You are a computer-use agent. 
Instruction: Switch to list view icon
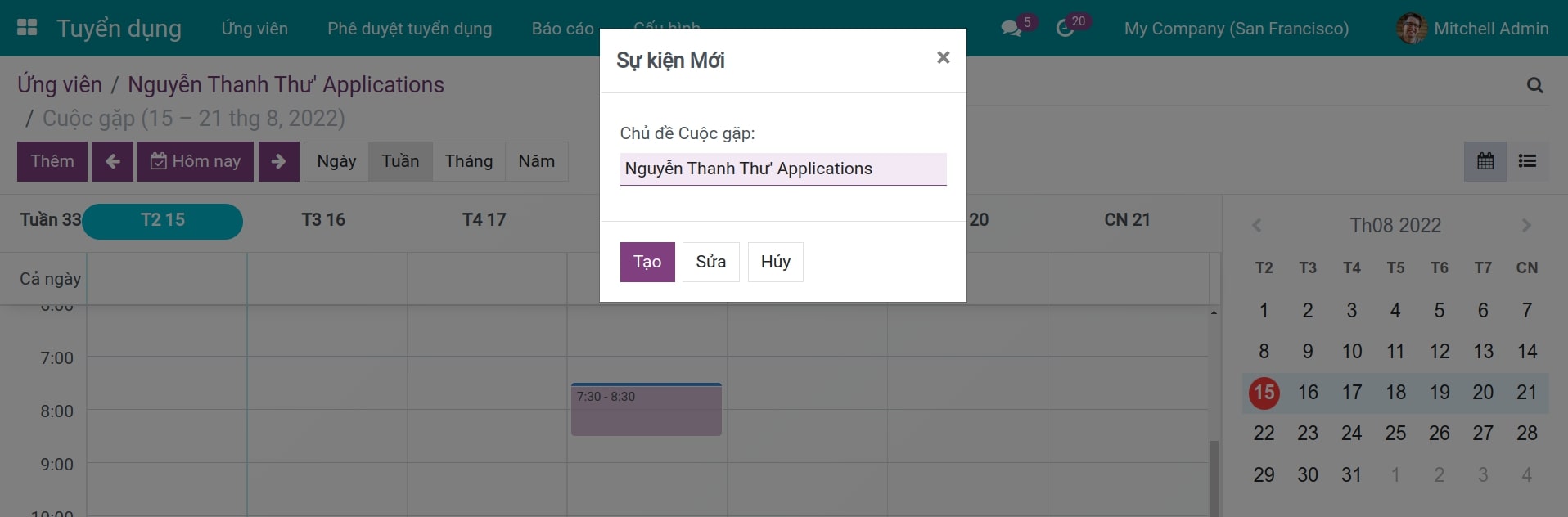[1527, 161]
